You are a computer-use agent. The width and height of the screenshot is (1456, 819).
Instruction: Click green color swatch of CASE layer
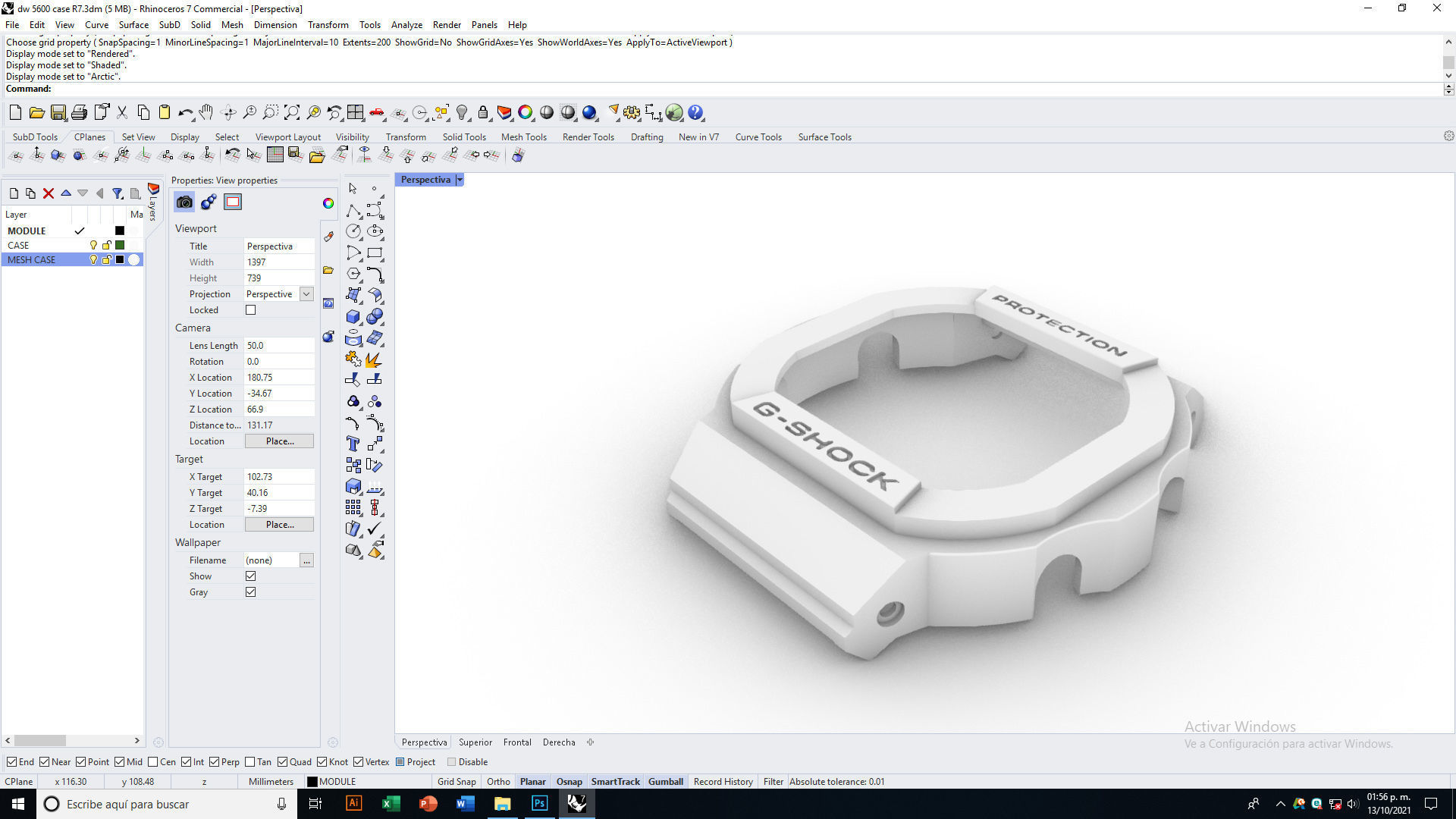point(120,246)
